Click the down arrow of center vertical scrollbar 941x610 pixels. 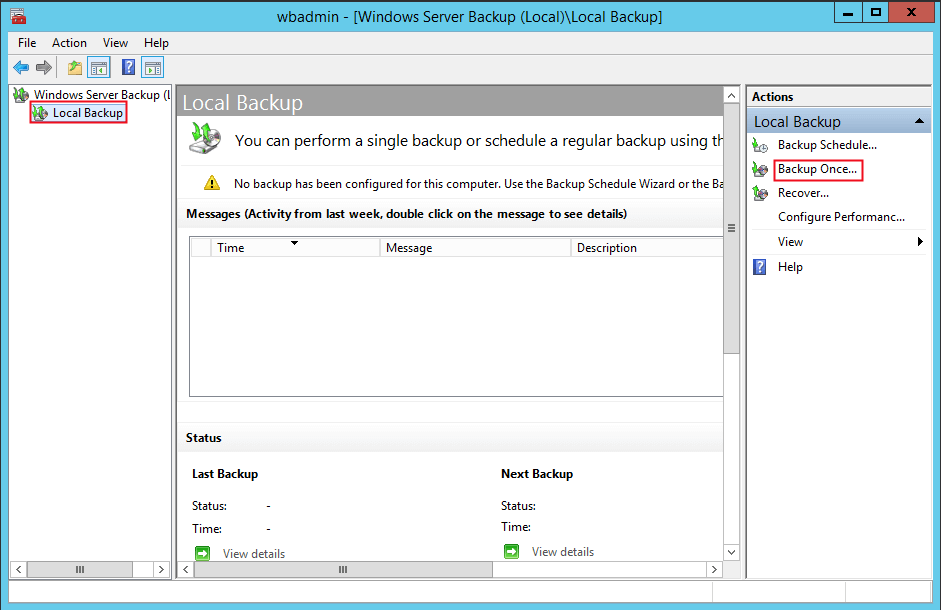point(731,552)
